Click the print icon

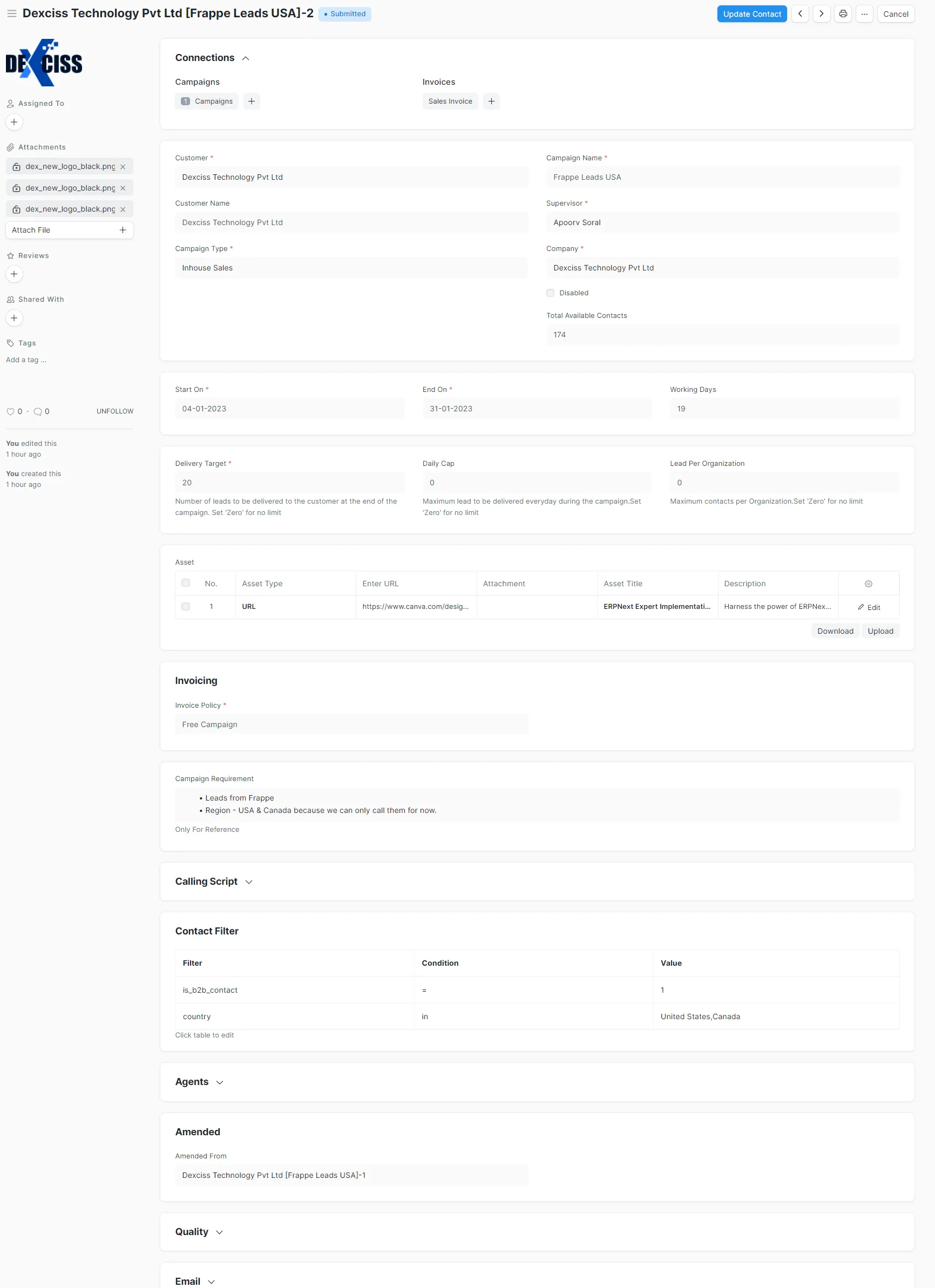coord(843,13)
